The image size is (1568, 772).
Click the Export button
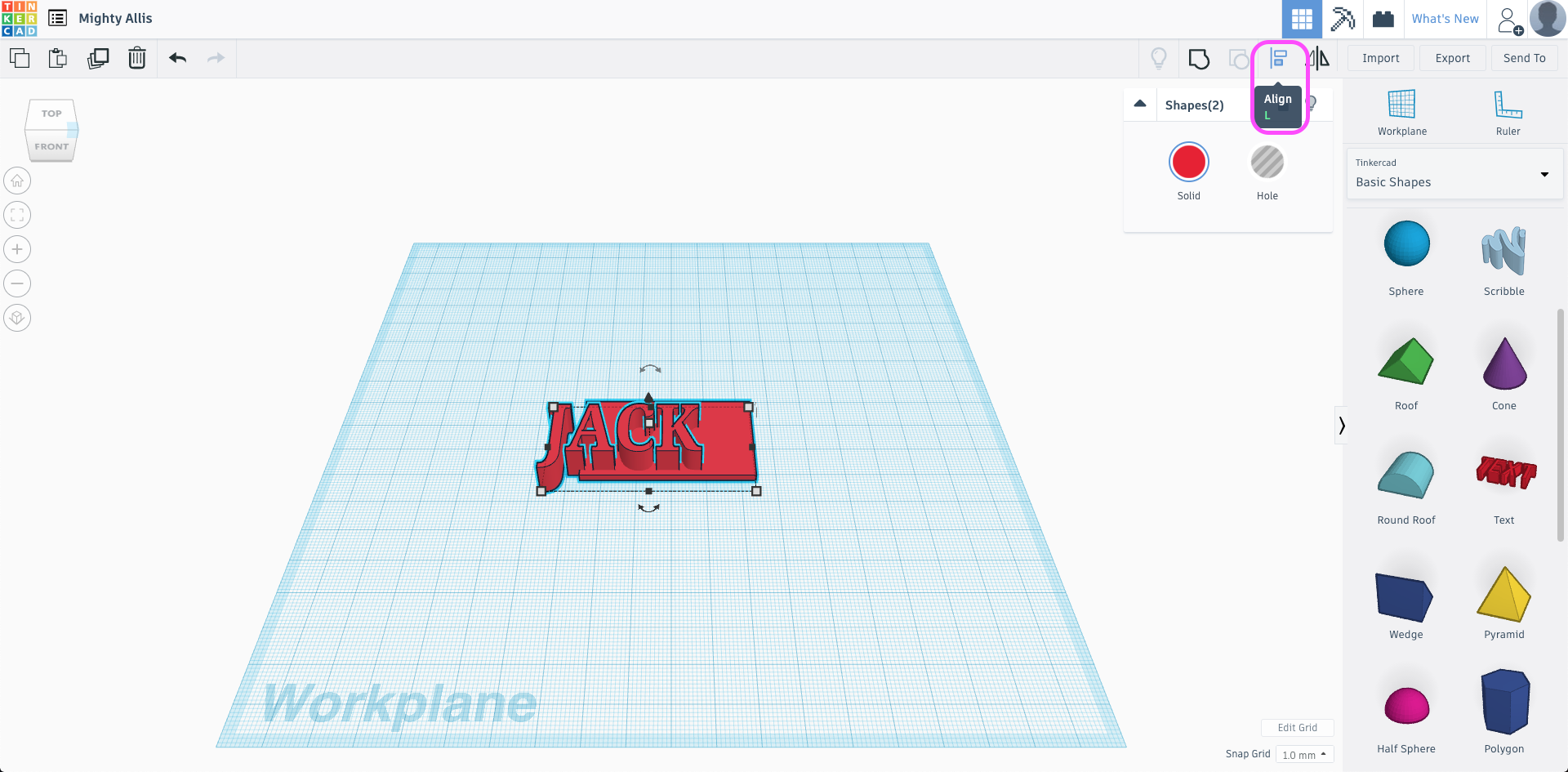click(1452, 58)
